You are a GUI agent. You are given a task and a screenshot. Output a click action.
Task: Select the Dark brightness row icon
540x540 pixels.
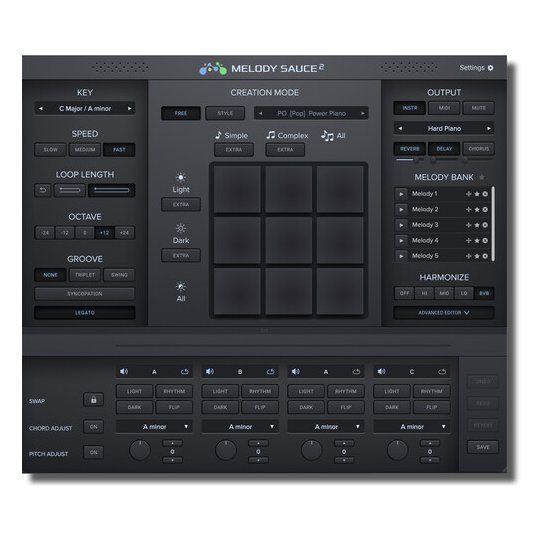pyautogui.click(x=181, y=228)
